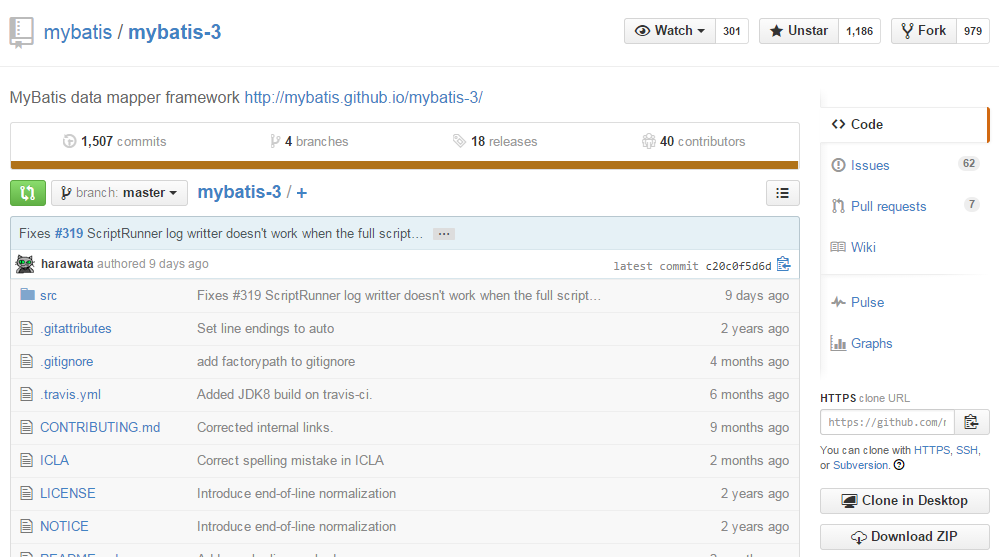Click the Graphs bar chart icon
This screenshot has height=557, width=999.
tap(838, 344)
